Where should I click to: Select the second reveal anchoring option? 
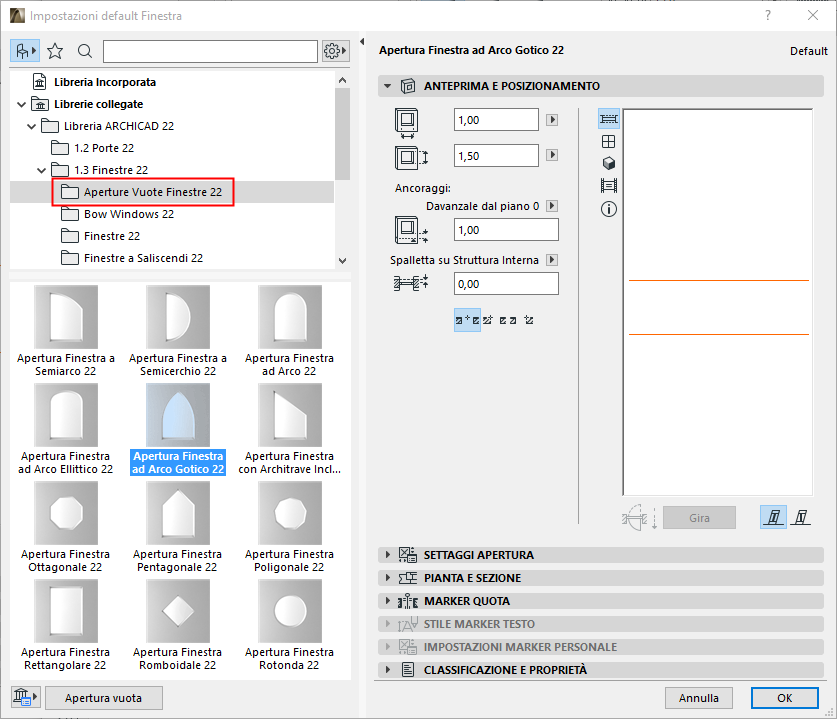tap(487, 320)
